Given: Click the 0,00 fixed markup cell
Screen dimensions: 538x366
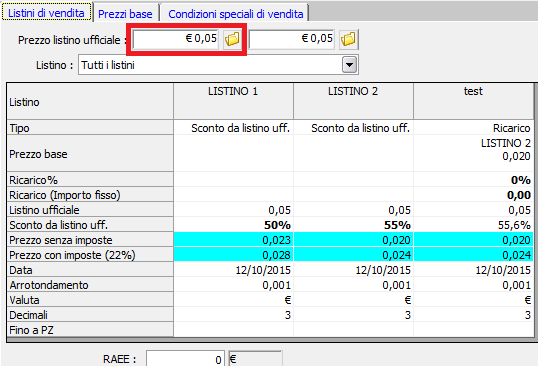Looking at the screenshot, I should tap(473, 195).
